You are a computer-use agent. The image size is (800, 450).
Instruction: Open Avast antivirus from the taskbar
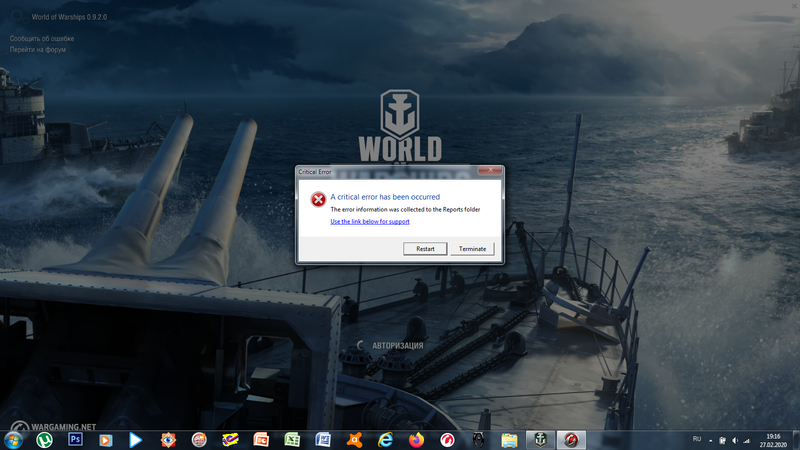[x=354, y=440]
